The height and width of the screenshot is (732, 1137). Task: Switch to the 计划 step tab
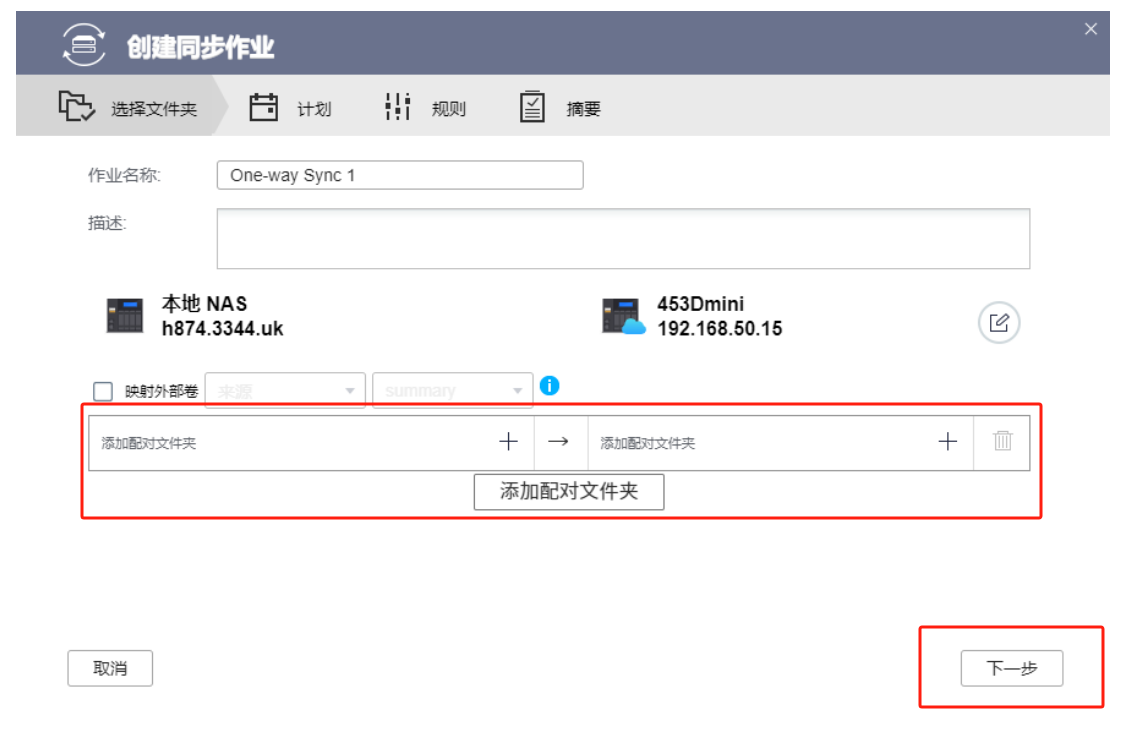pyautogui.click(x=290, y=109)
